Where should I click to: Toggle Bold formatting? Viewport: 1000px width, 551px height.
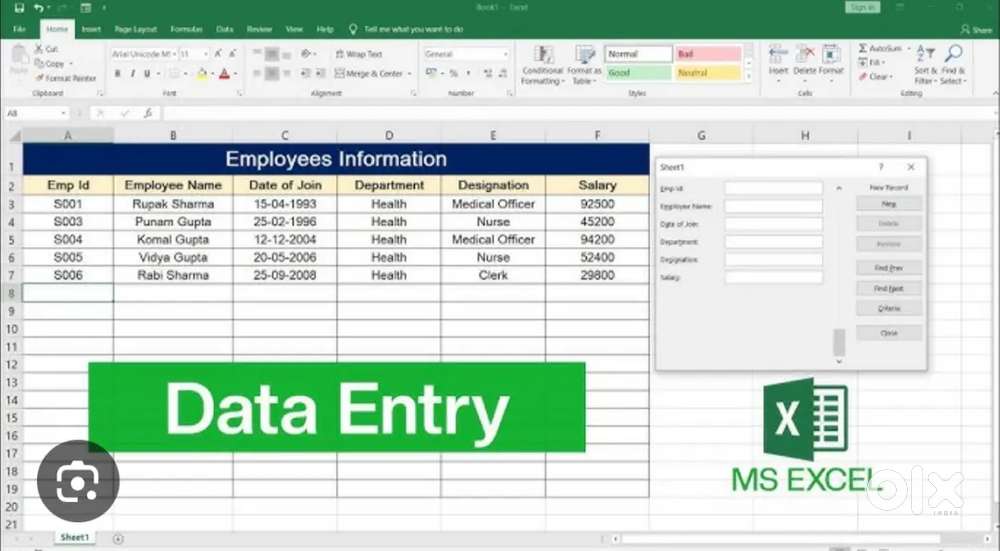tap(117, 74)
